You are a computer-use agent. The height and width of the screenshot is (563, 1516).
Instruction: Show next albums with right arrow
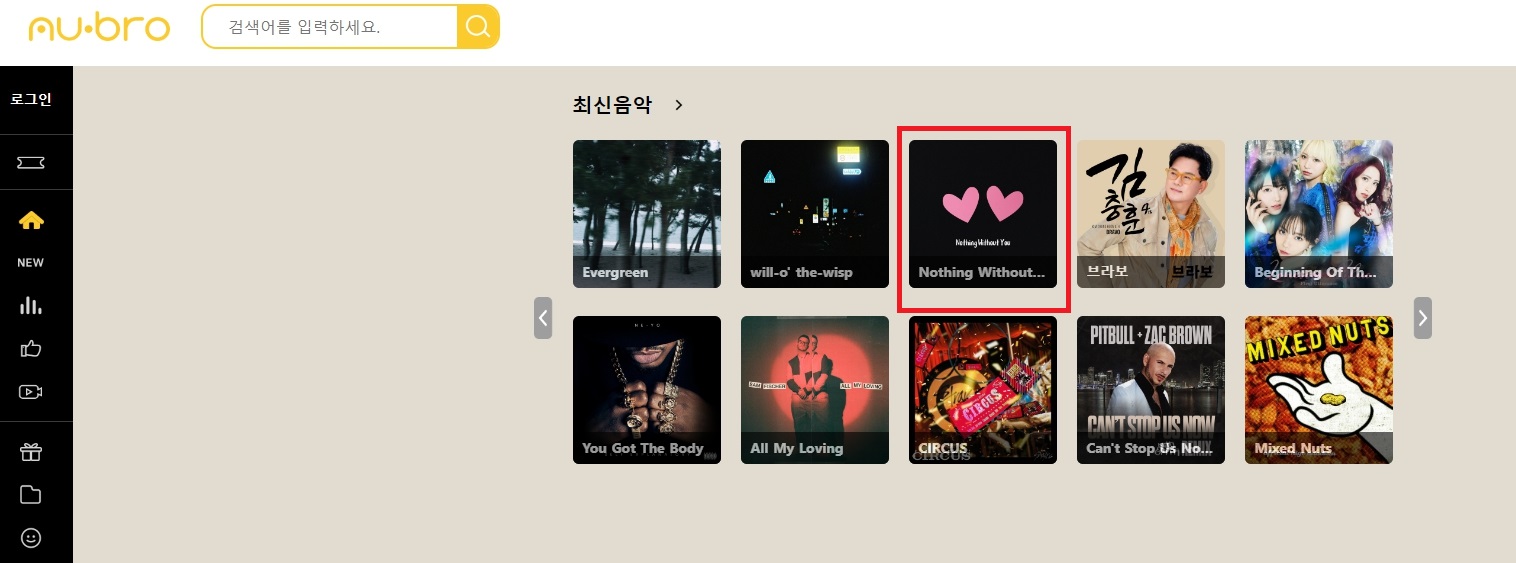pyautogui.click(x=1422, y=318)
